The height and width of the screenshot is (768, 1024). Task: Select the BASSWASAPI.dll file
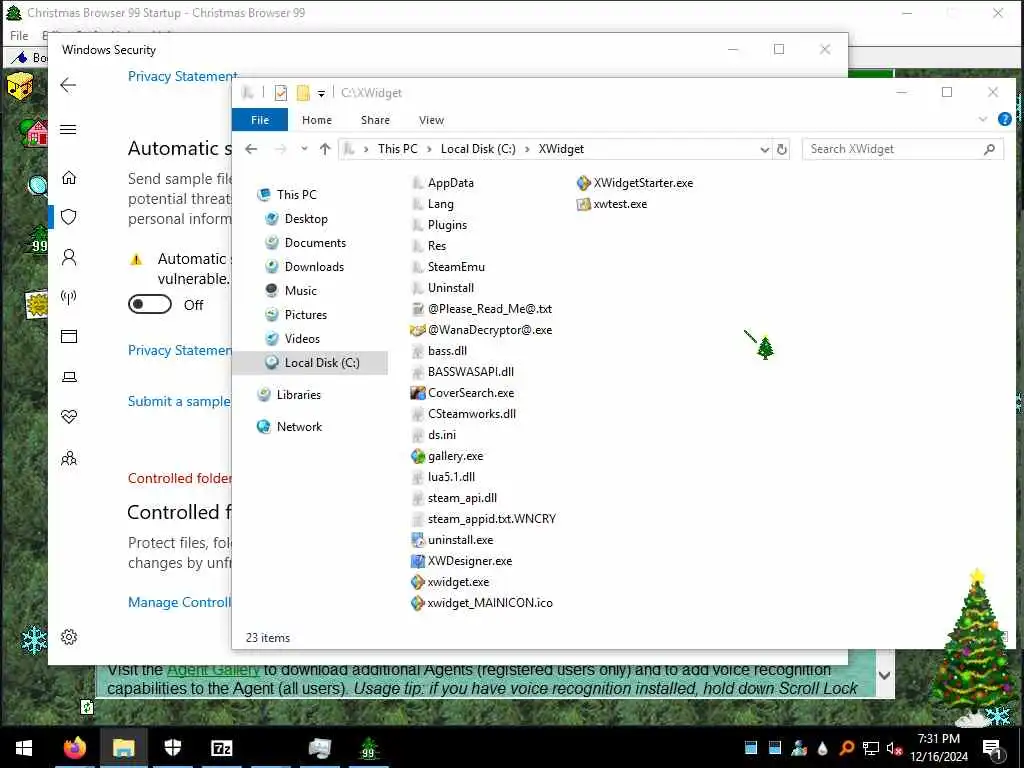pyautogui.click(x=462, y=372)
